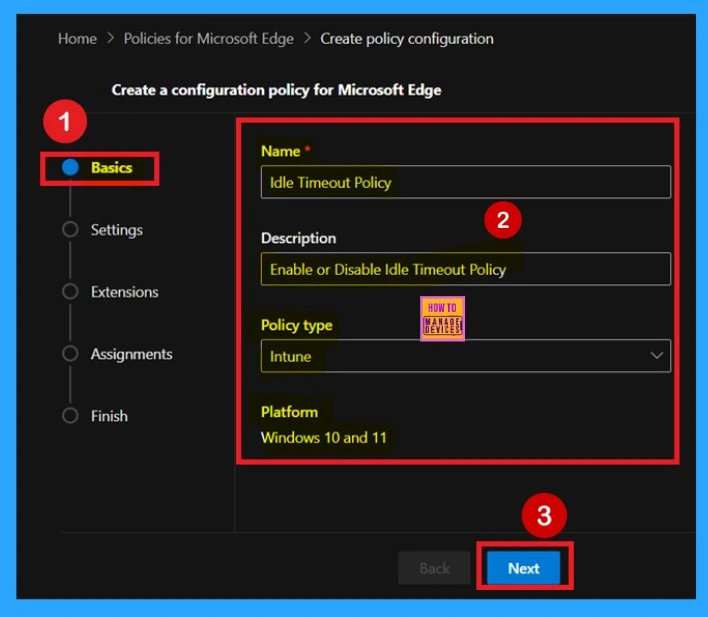Screen dimensions: 708x617
Task: Click the Home breadcrumb link
Action: click(x=77, y=39)
